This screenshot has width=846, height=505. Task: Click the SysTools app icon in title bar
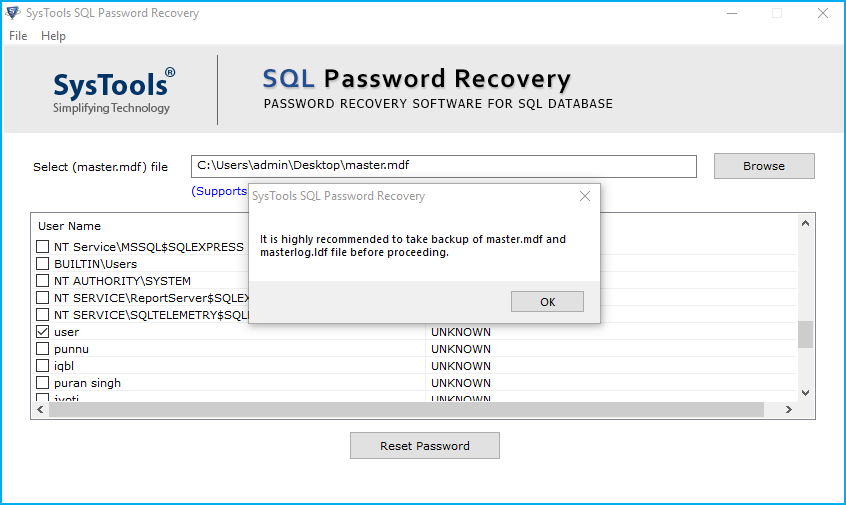[x=12, y=12]
